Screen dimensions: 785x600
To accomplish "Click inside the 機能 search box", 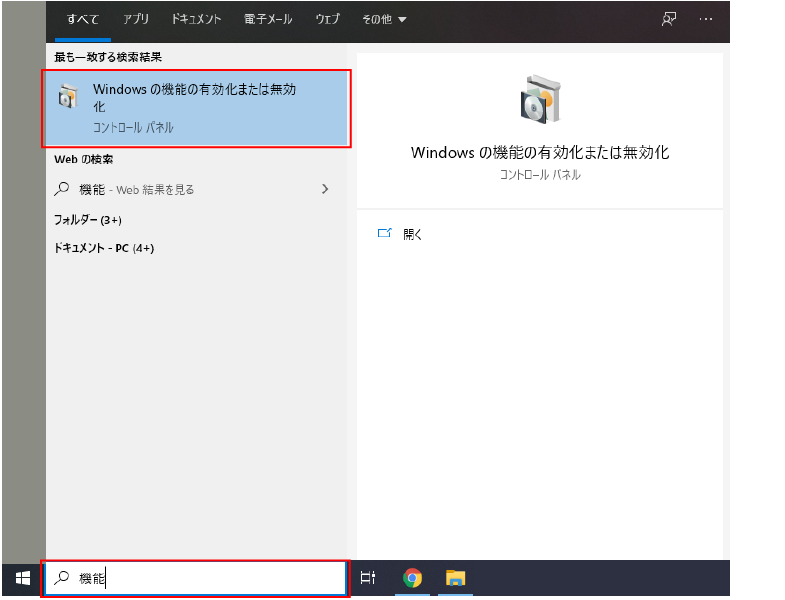I will (195, 578).
